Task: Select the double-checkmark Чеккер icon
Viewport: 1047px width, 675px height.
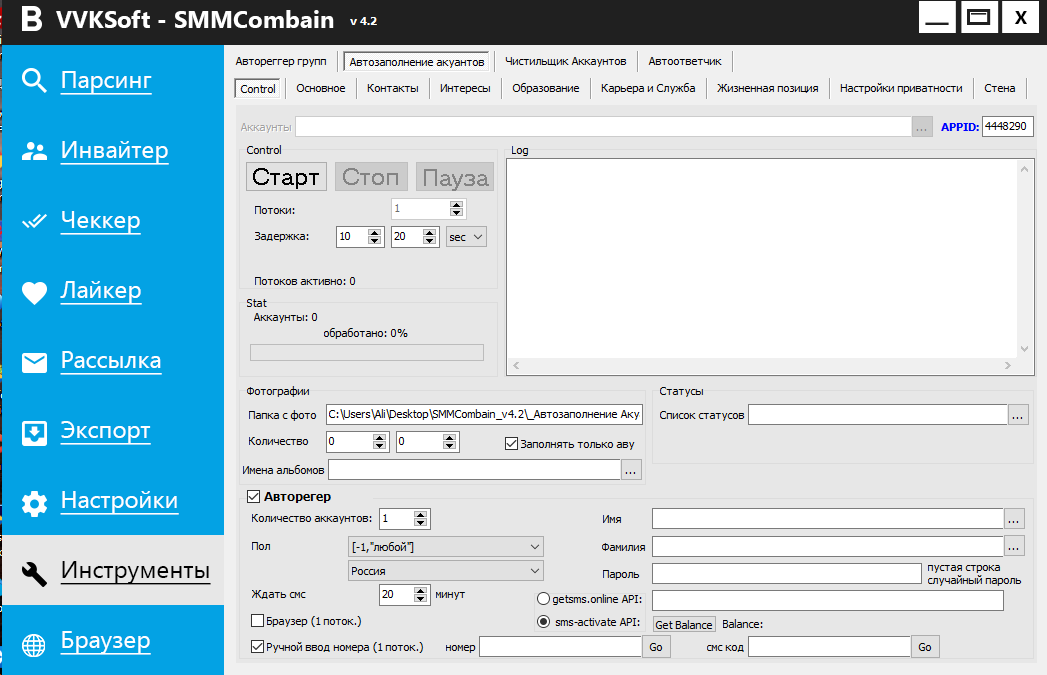Action: point(35,221)
